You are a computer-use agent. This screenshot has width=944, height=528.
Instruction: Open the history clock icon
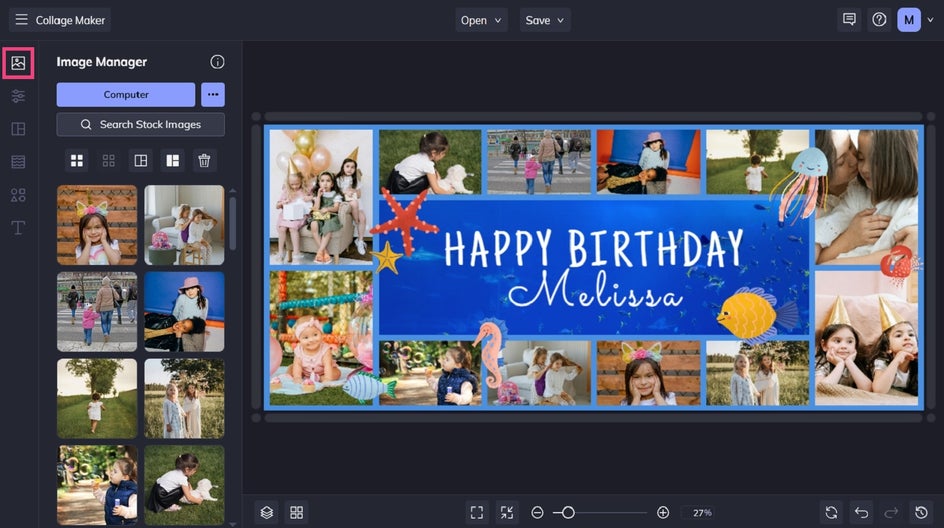(922, 512)
